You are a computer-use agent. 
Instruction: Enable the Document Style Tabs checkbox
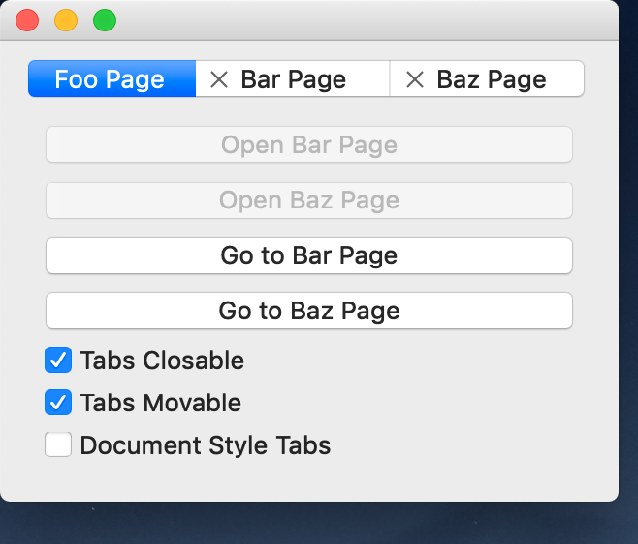[59, 445]
